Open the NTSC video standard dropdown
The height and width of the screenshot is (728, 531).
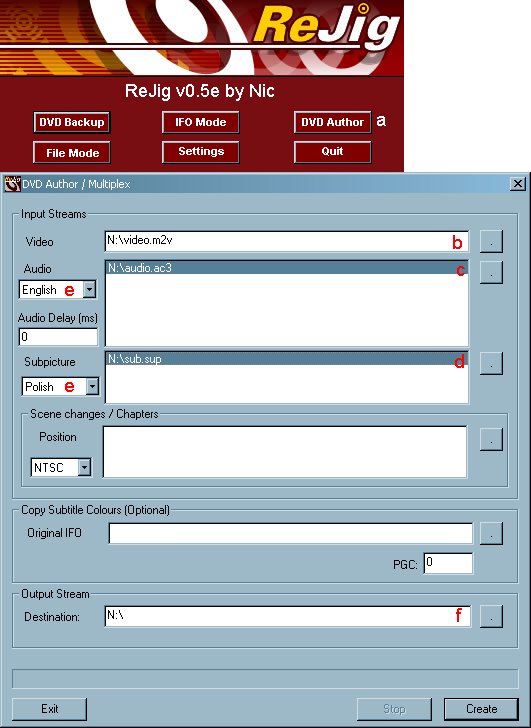pos(84,467)
